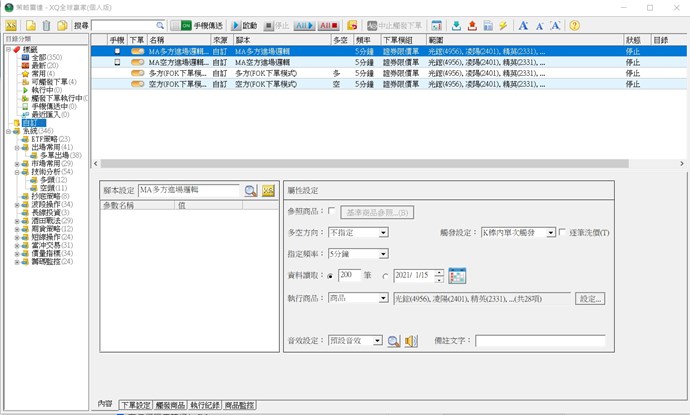This screenshot has height=415, width=690.
Task: Click the trash delete icon in toolbar
Action: (x=46, y=25)
